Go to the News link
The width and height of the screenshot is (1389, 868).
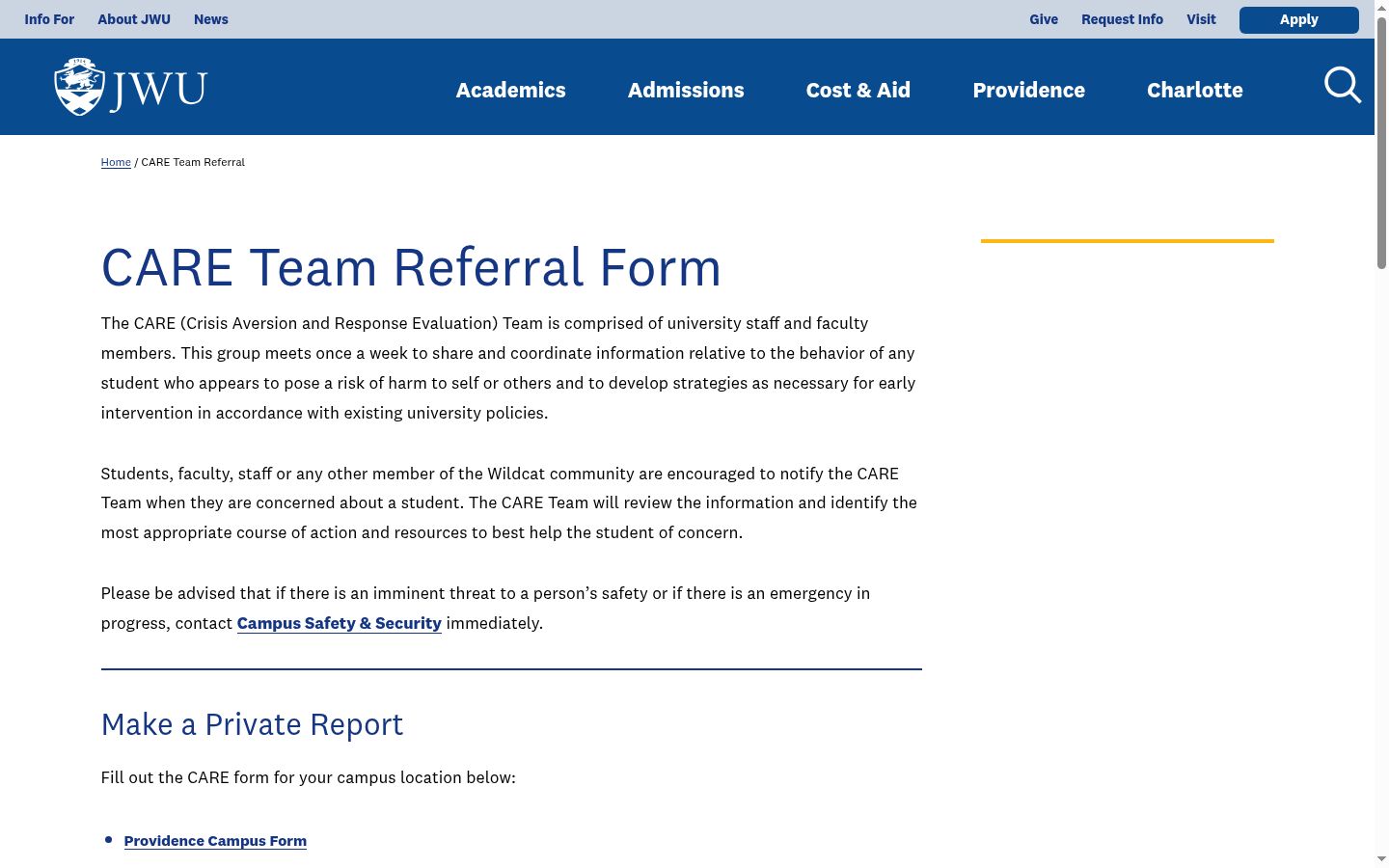(211, 19)
